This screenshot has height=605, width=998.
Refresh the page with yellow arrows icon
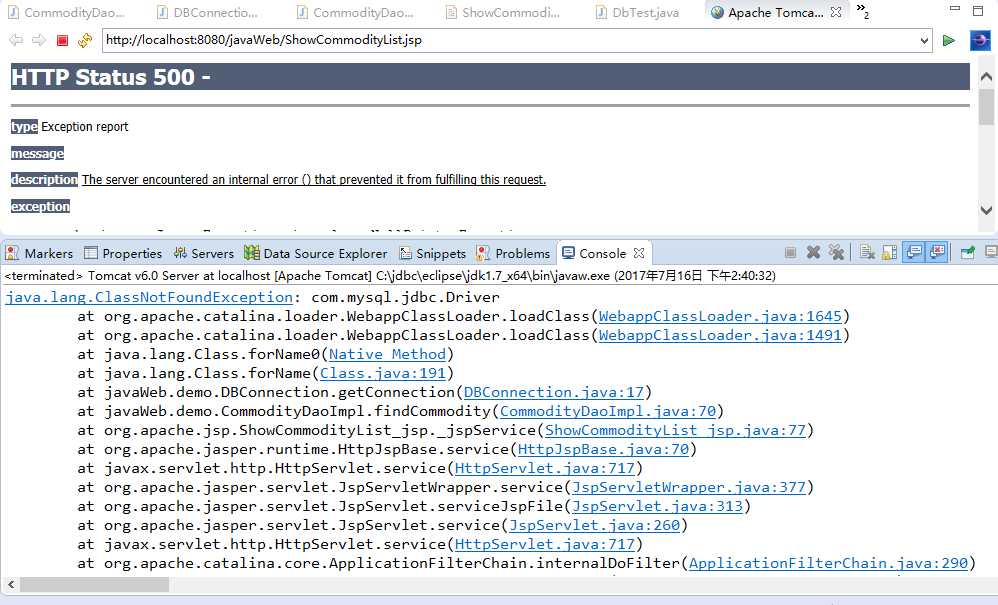pos(85,40)
